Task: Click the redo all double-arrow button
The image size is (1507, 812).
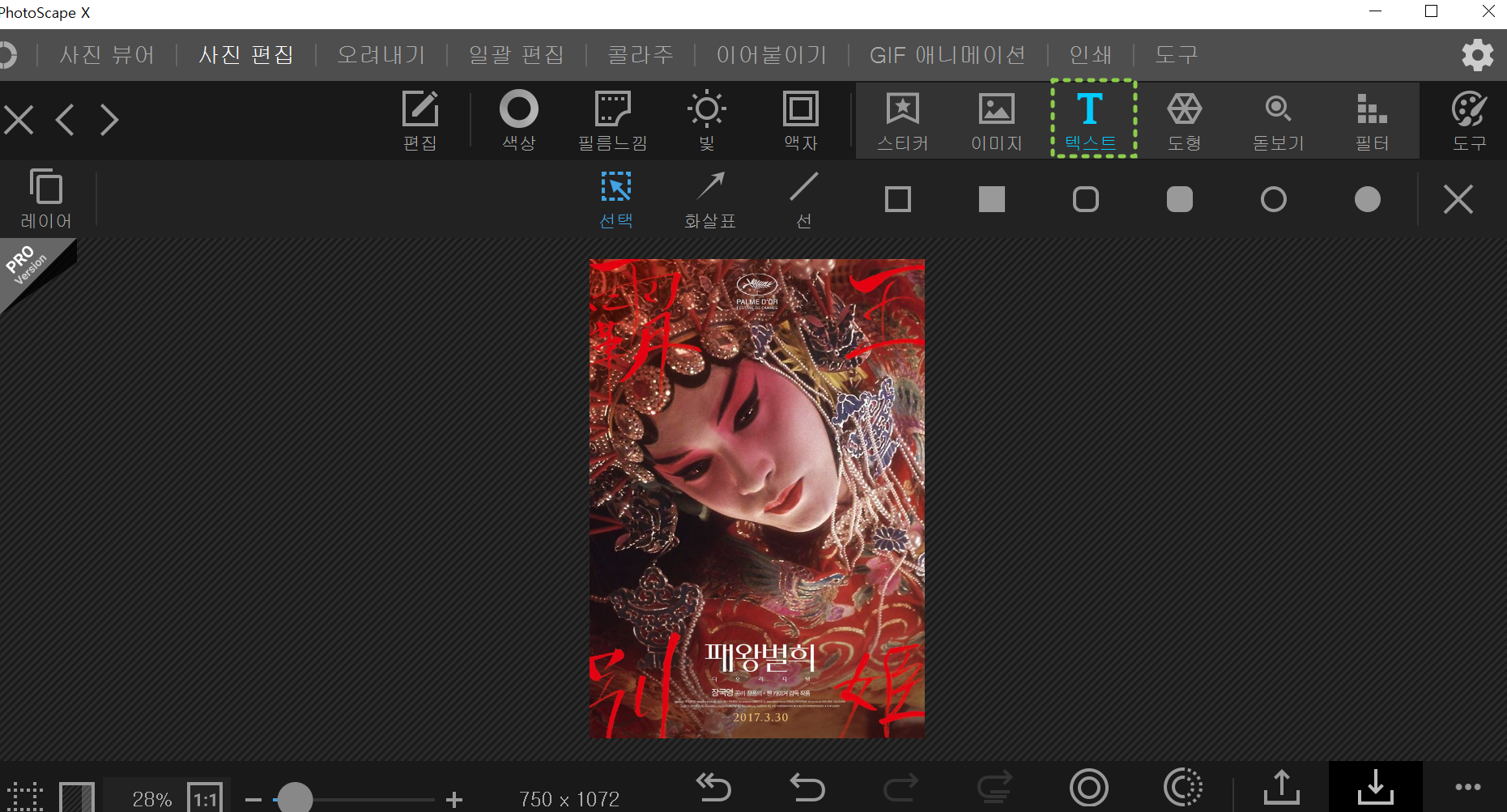Action: [995, 787]
